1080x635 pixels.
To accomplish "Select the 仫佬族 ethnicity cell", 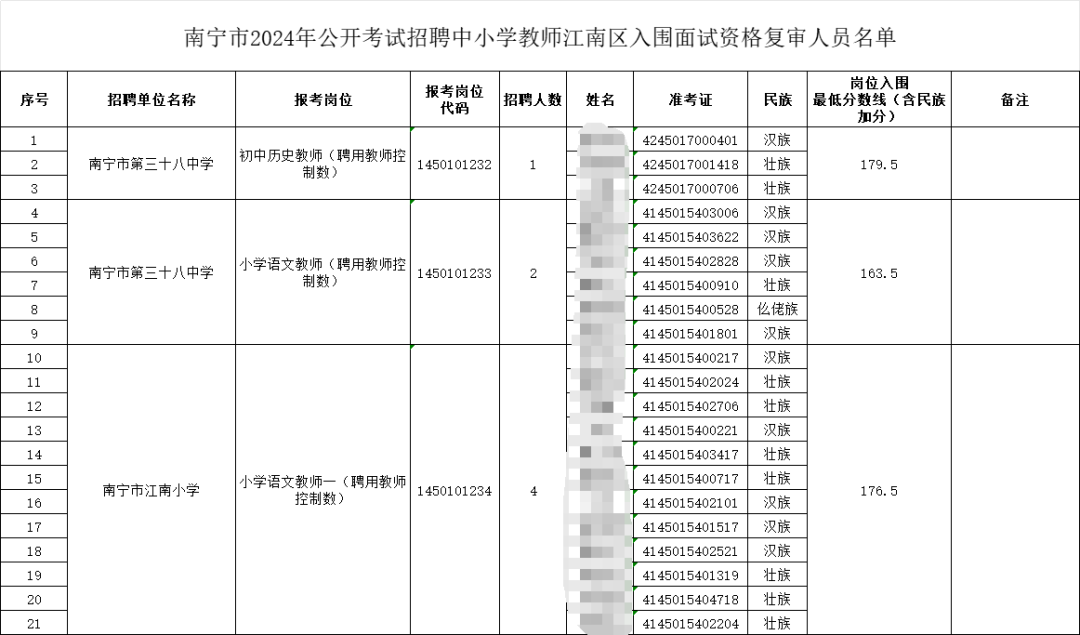I will click(778, 309).
